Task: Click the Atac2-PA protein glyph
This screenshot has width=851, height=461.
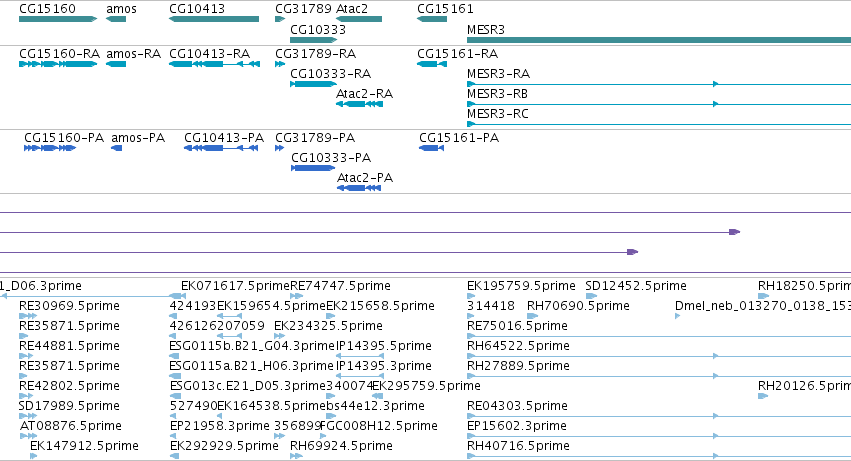Action: (x=359, y=188)
